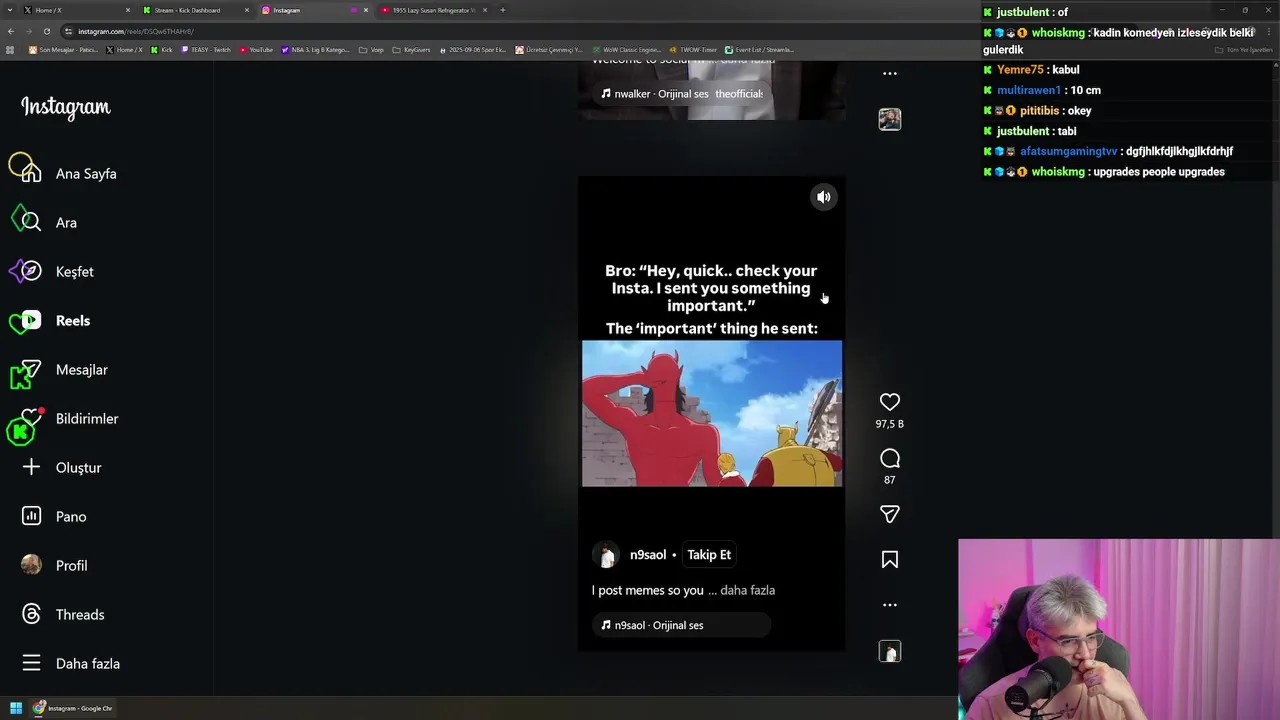The image size is (1280, 720).
Task: Open Instagram home via Ana Sayfa icon
Action: pos(31,174)
